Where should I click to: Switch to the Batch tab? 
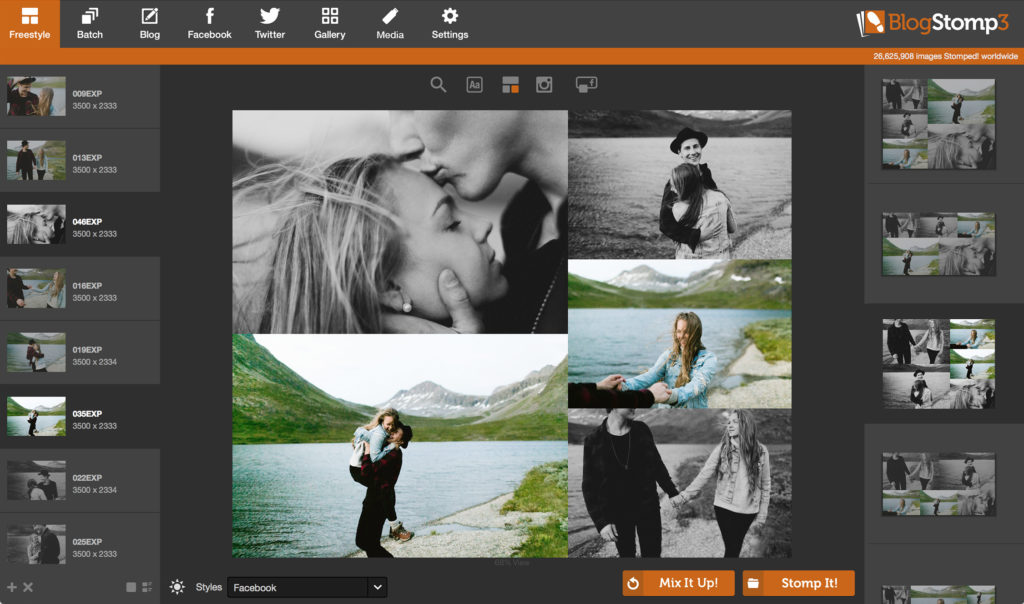point(90,23)
